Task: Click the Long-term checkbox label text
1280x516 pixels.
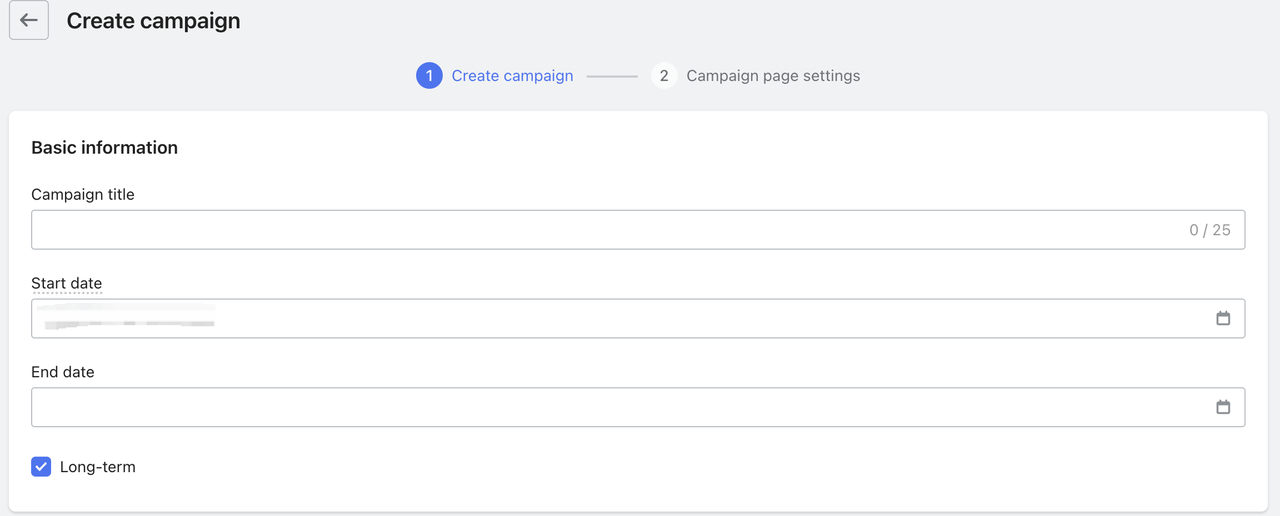Action: (x=97, y=467)
